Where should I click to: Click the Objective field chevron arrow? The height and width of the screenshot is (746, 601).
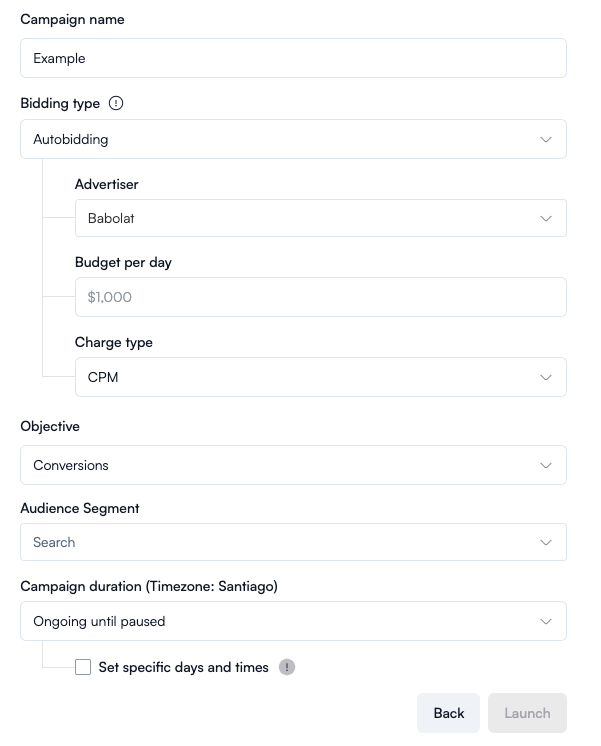546,465
